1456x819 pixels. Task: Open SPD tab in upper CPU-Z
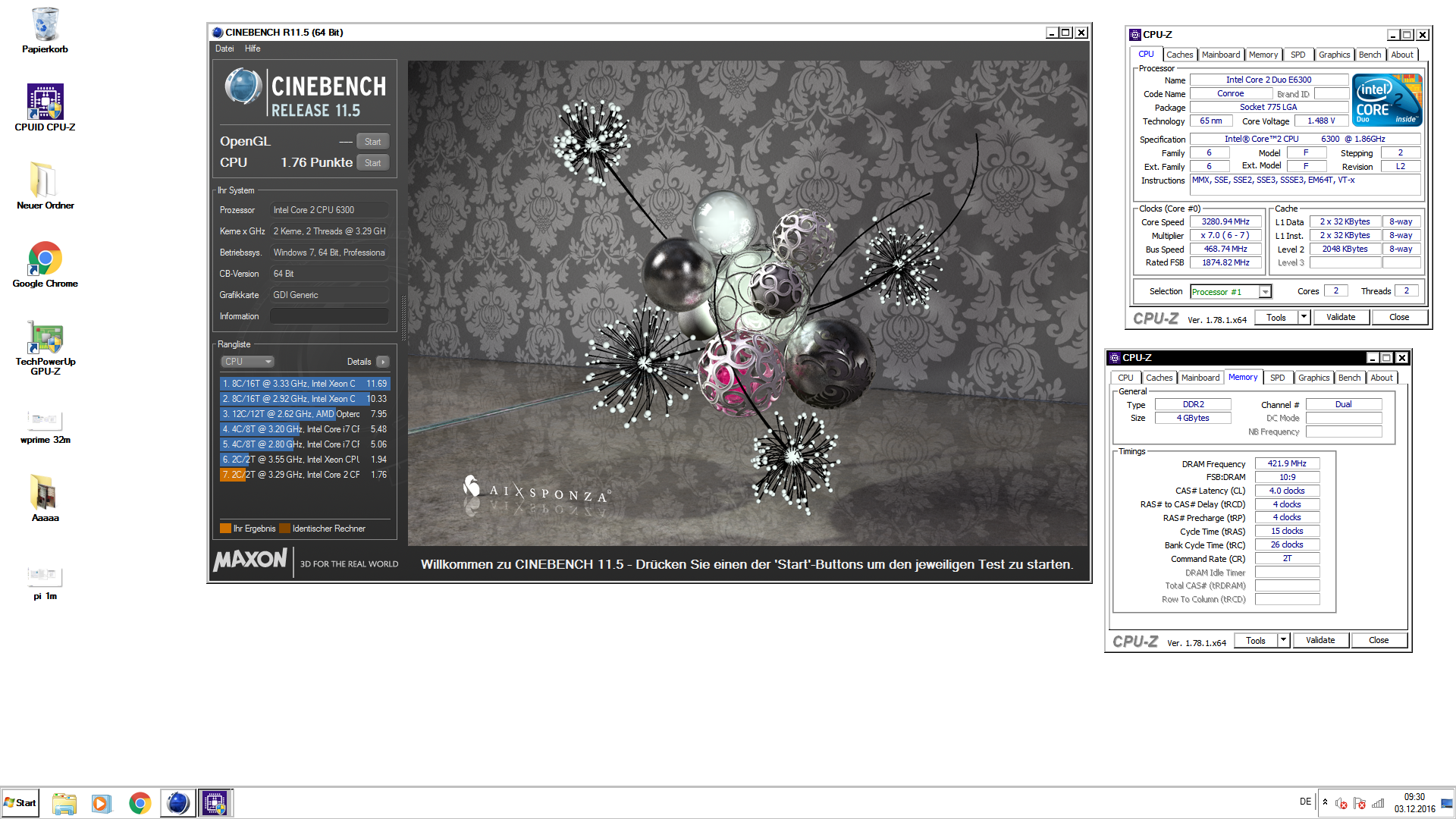click(x=1298, y=55)
